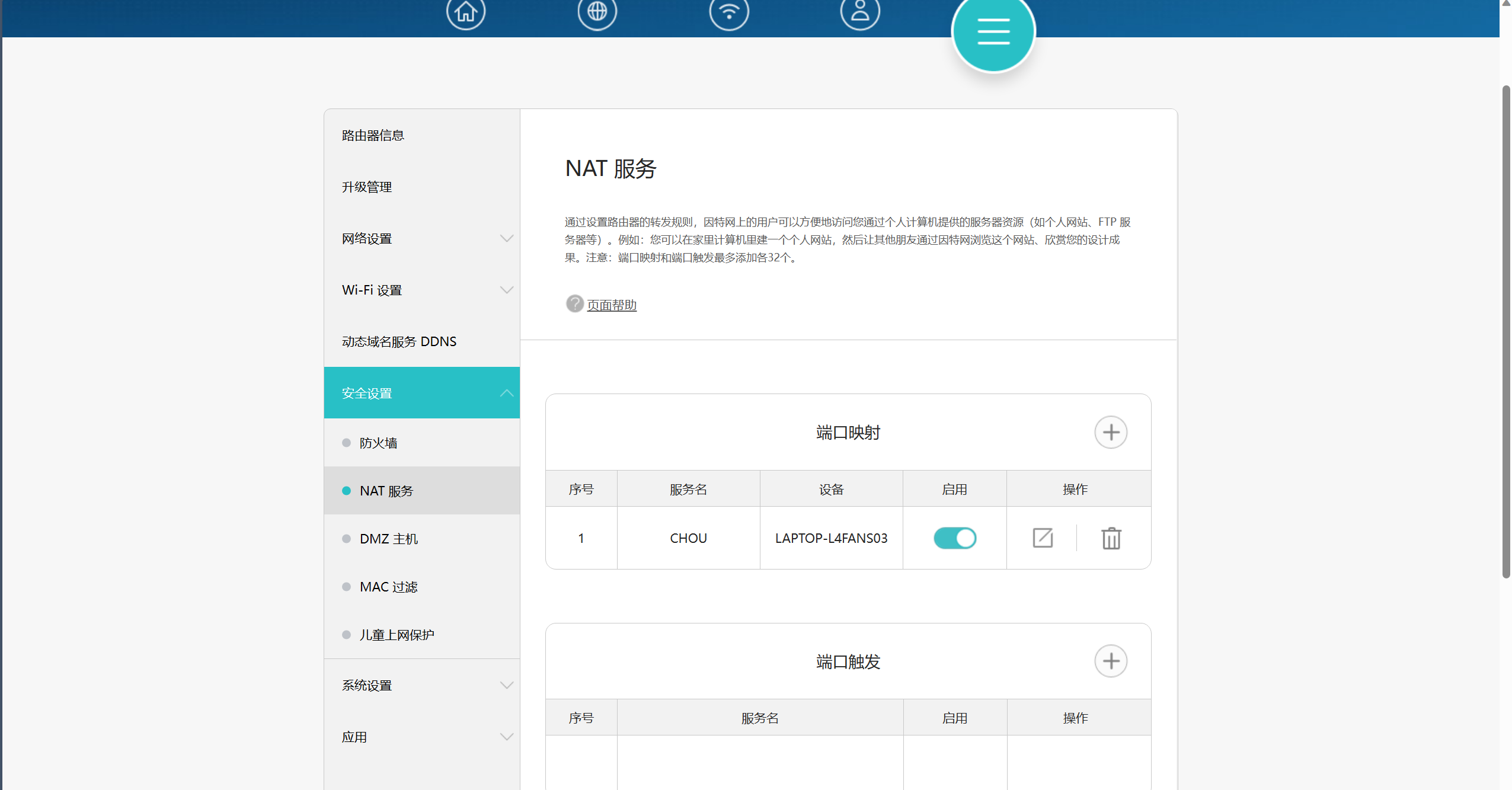
Task: Select 防火墙 submenu item
Action: [421, 443]
